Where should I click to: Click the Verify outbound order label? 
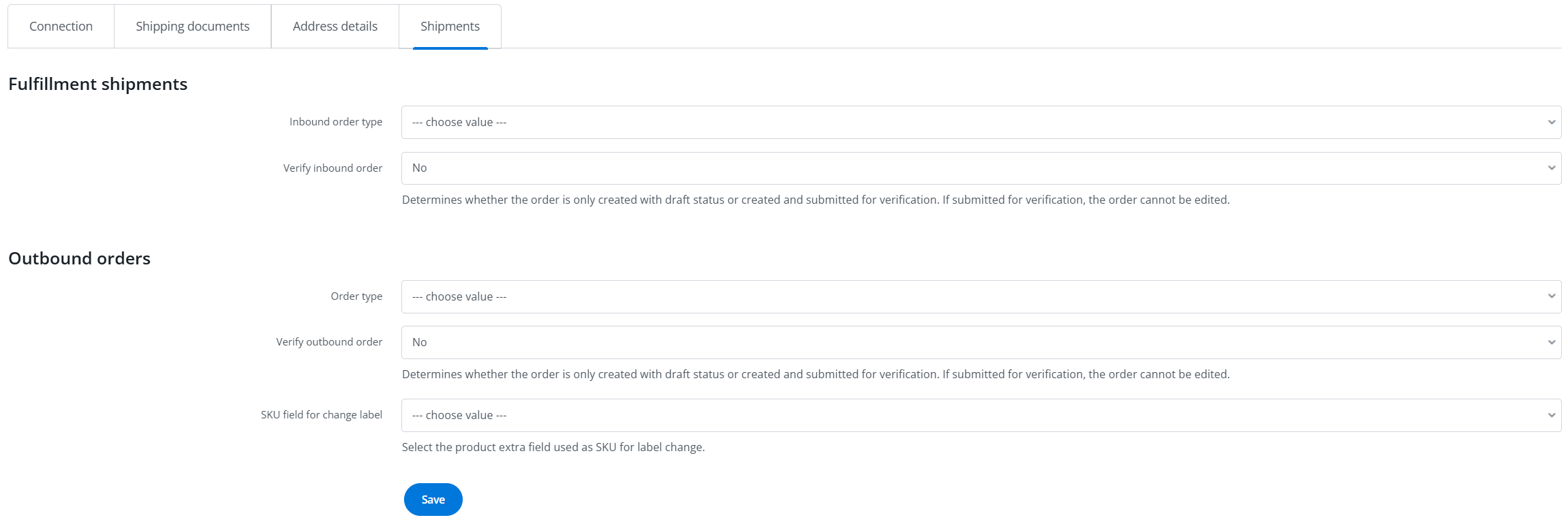pyautogui.click(x=329, y=342)
